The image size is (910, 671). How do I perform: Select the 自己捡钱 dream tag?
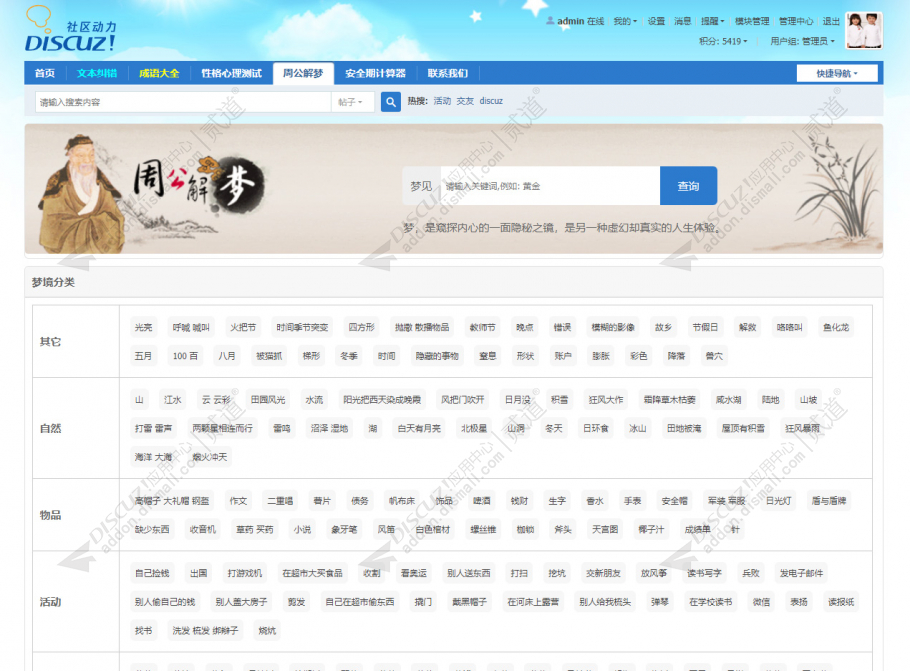[x=152, y=573]
